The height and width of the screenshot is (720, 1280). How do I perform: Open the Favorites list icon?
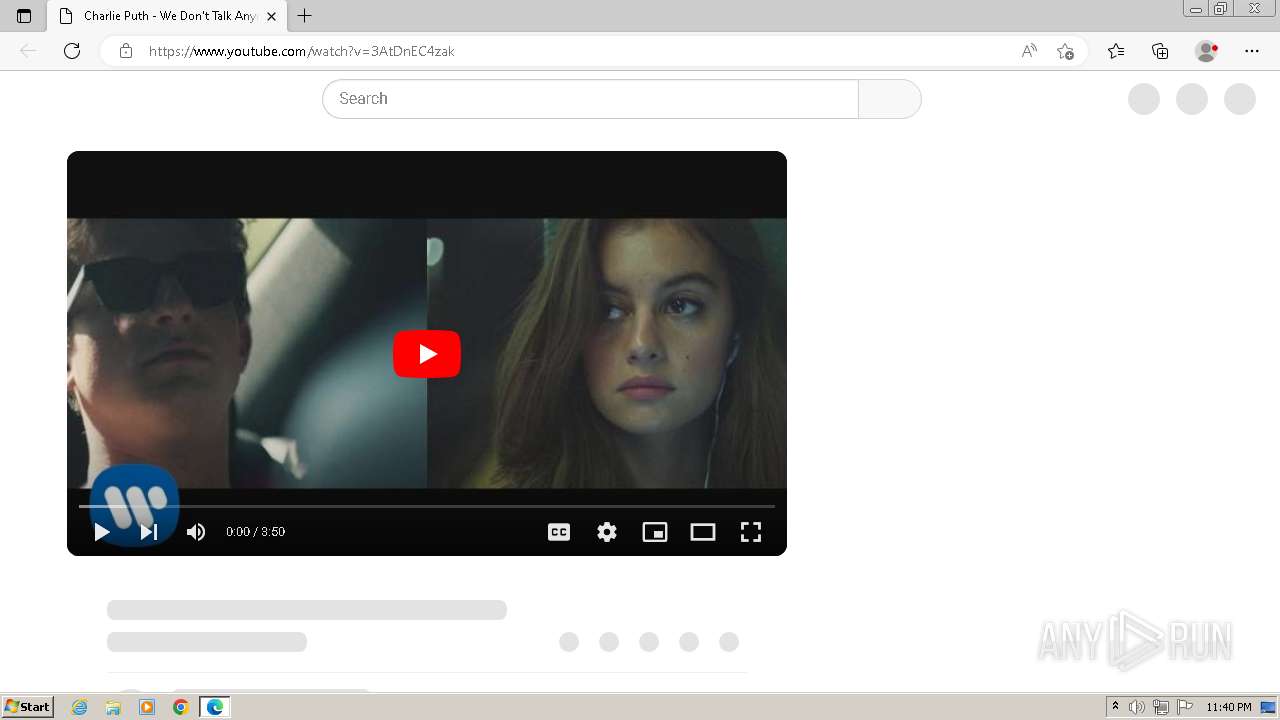pyautogui.click(x=1116, y=51)
